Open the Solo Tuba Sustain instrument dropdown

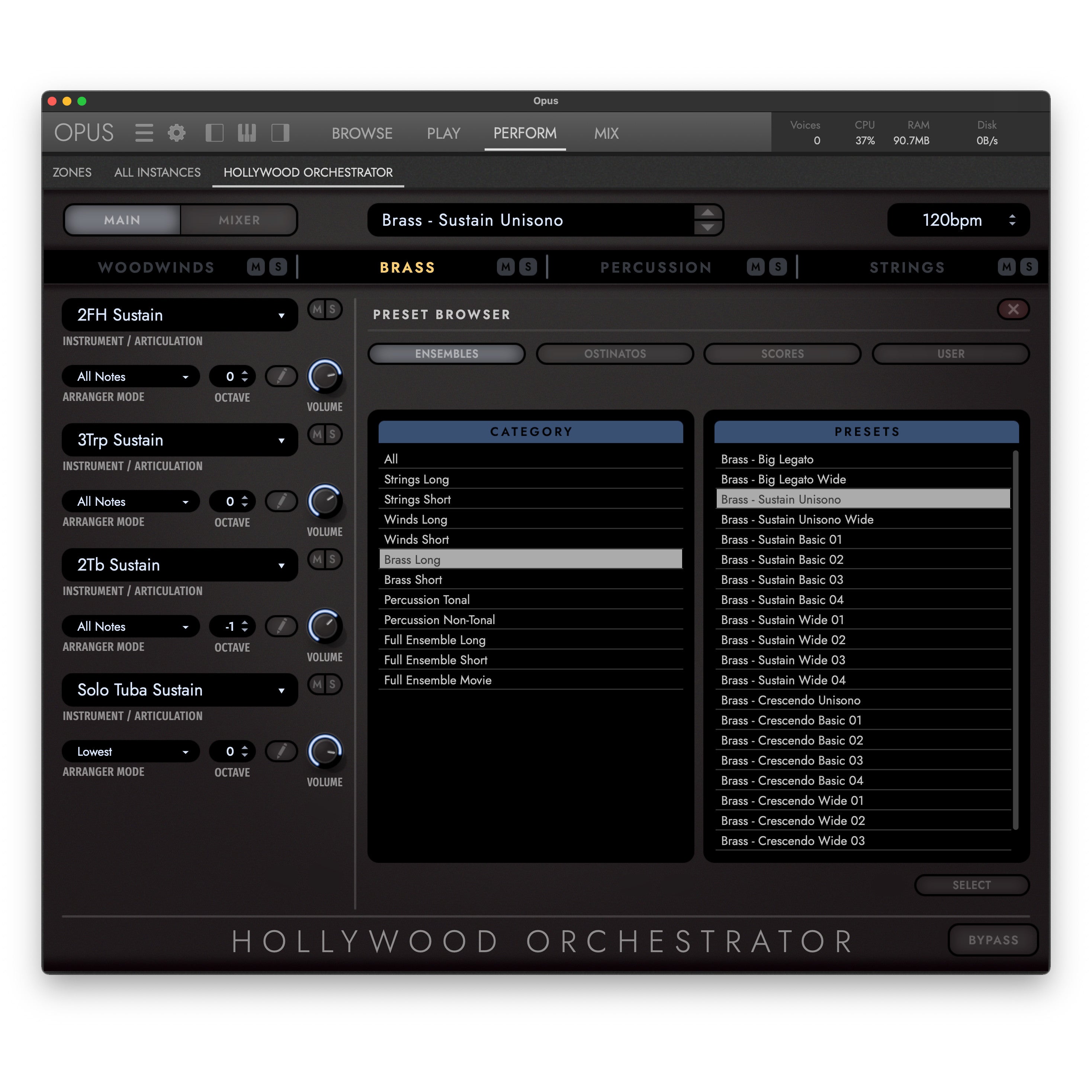(x=180, y=690)
